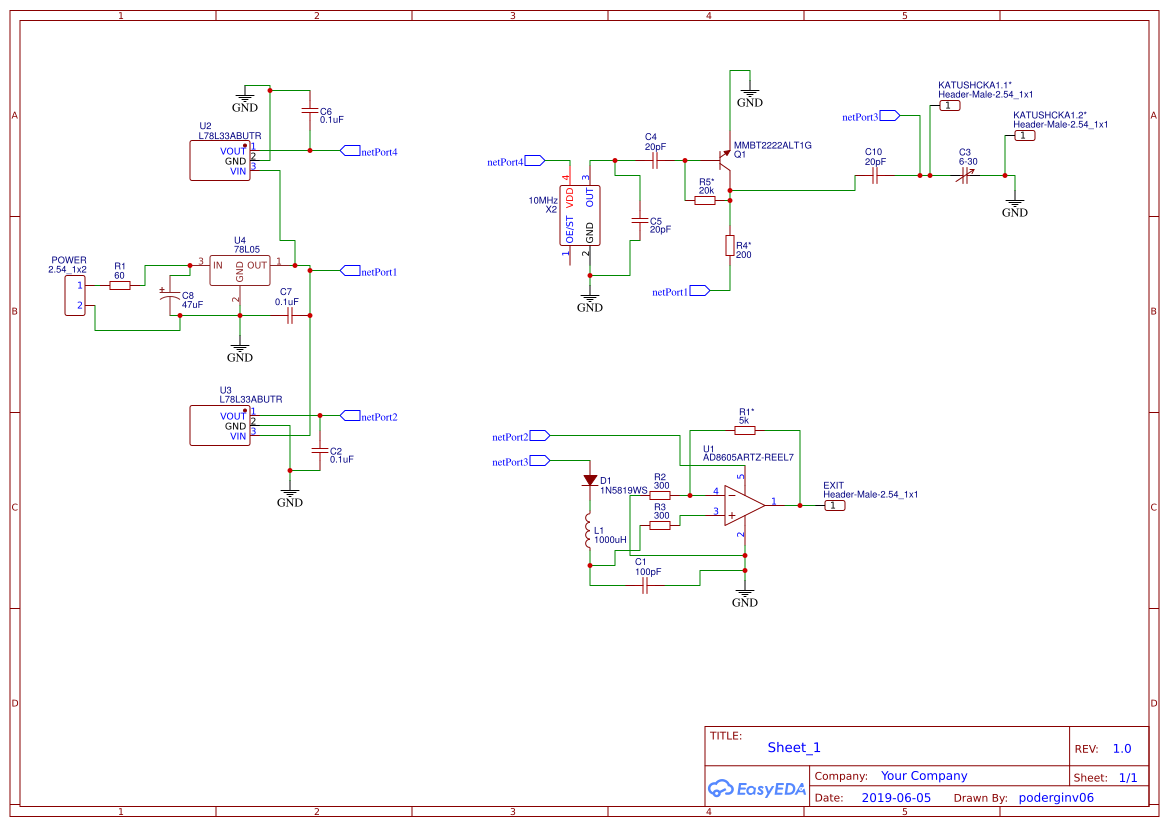Click the drawn-by name poderginv06

point(1056,798)
